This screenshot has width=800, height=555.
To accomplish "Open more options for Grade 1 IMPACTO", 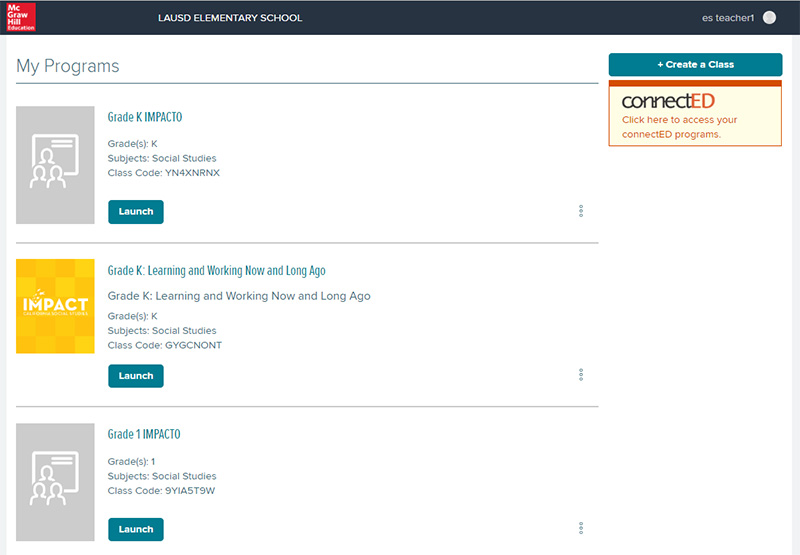I will (x=581, y=528).
